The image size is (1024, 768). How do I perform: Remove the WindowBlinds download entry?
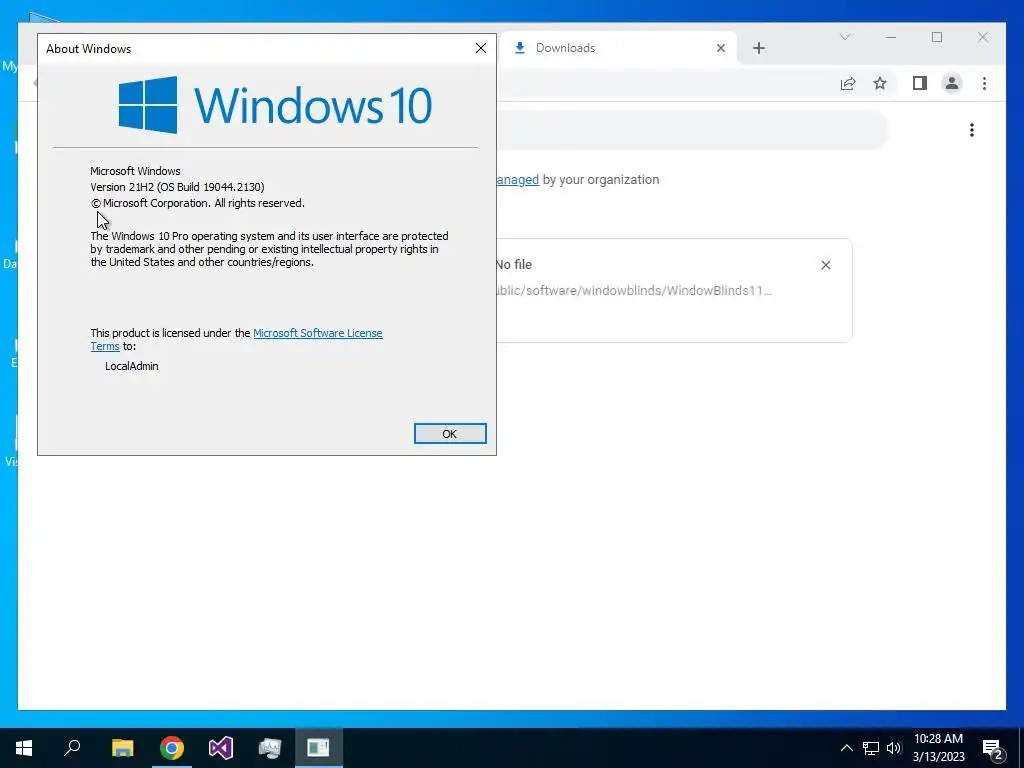pos(825,265)
